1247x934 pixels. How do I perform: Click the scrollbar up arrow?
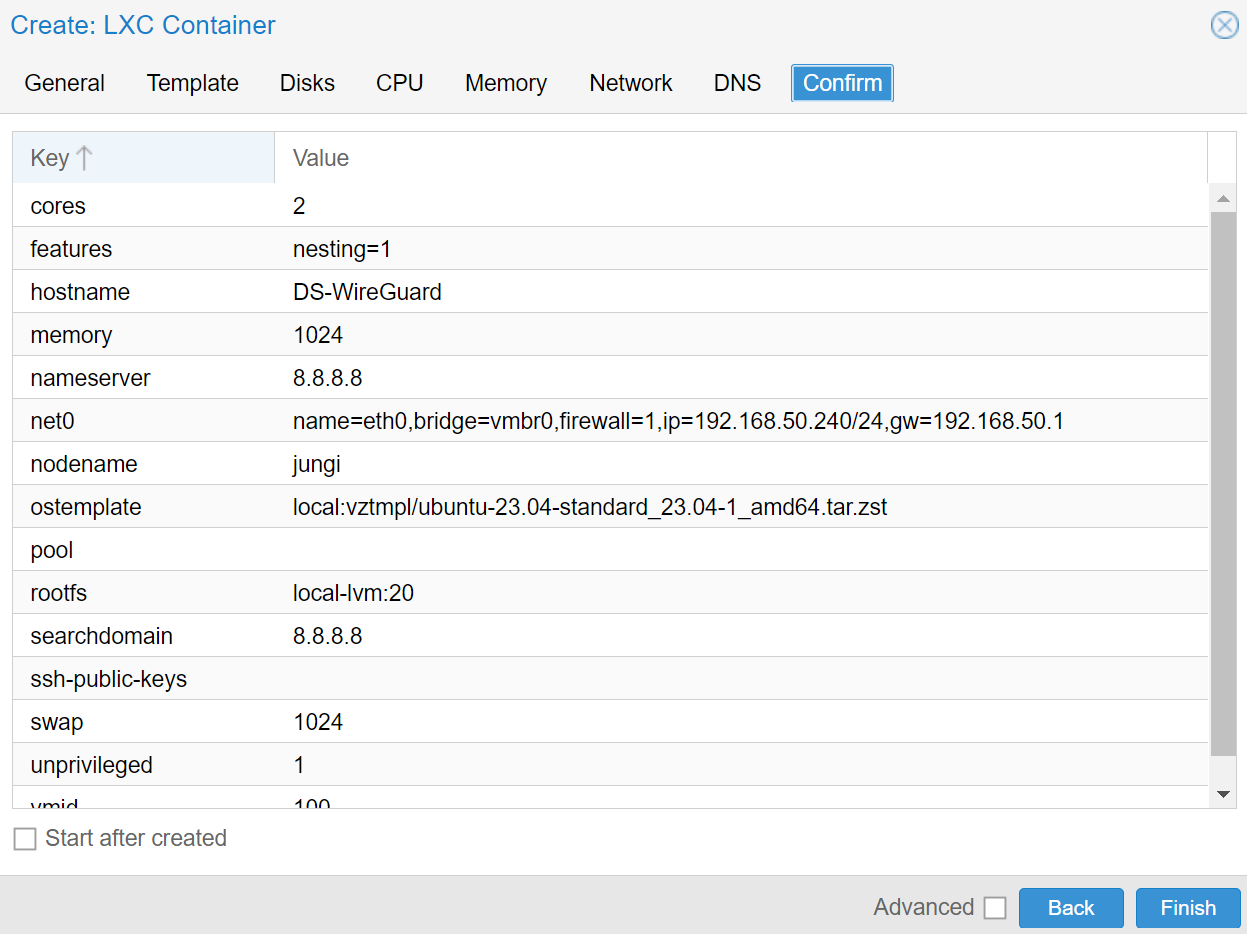[1222, 198]
